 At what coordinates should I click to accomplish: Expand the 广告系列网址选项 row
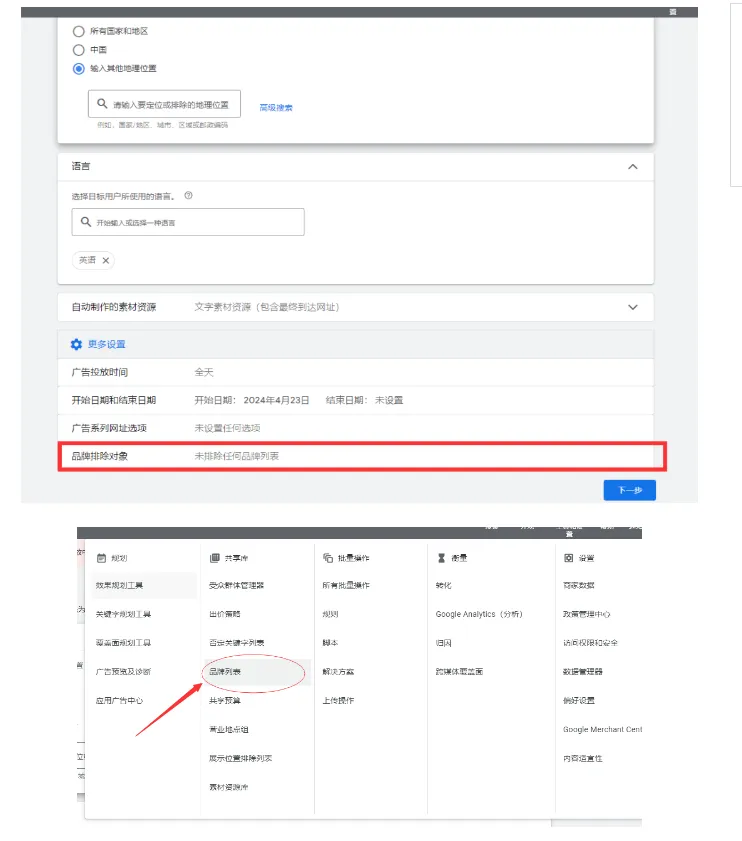click(356, 428)
